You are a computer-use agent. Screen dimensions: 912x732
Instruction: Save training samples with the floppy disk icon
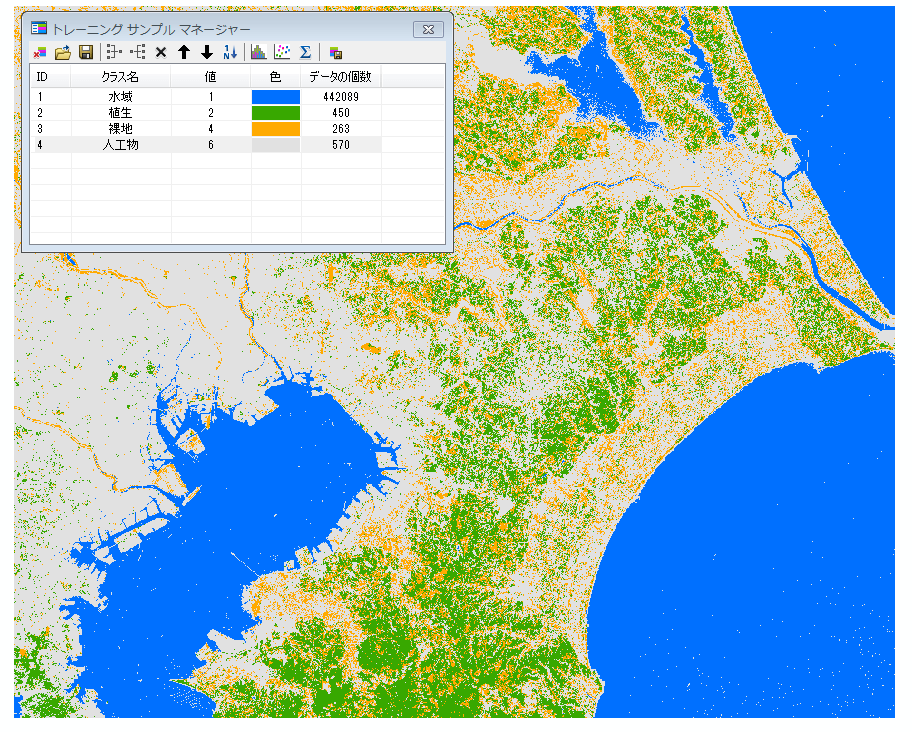tap(86, 52)
